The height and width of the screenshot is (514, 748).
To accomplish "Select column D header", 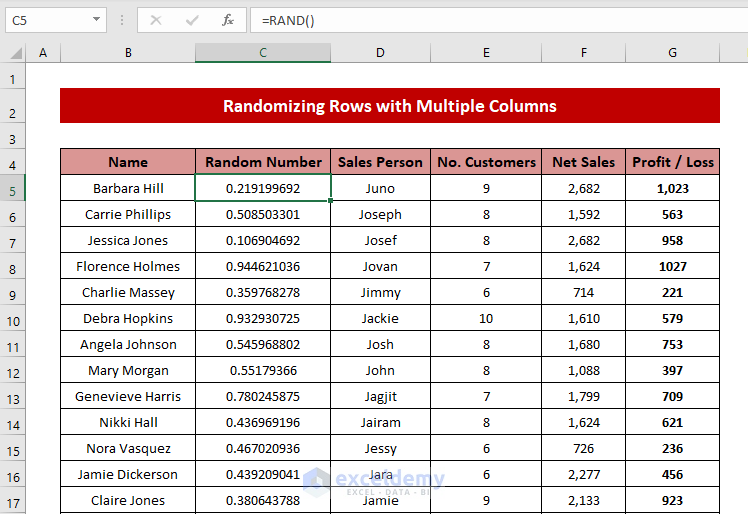I will (x=380, y=52).
